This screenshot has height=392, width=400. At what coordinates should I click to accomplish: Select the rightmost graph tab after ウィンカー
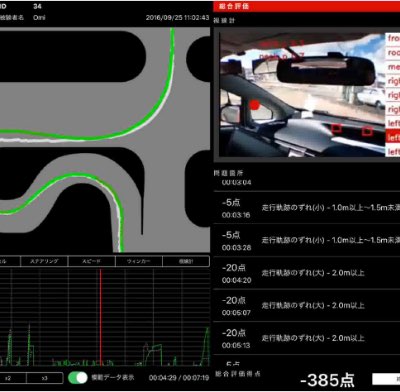(x=186, y=261)
